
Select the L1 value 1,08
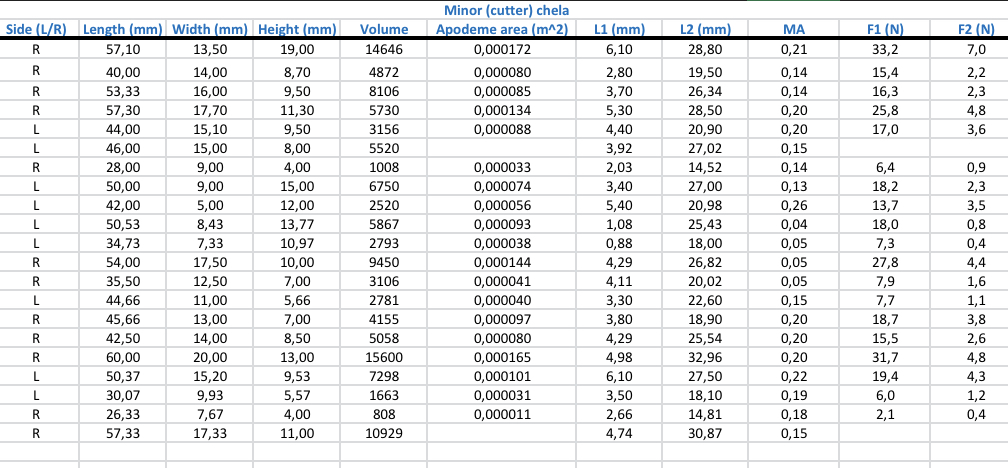pos(619,224)
